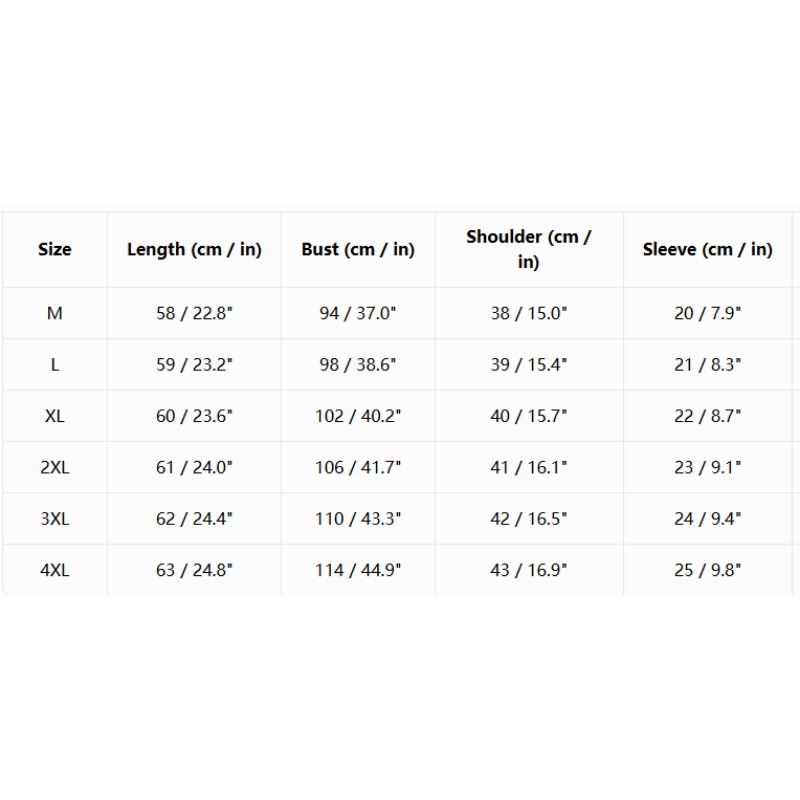Select the M size row label
800x800 pixels.
point(55,313)
